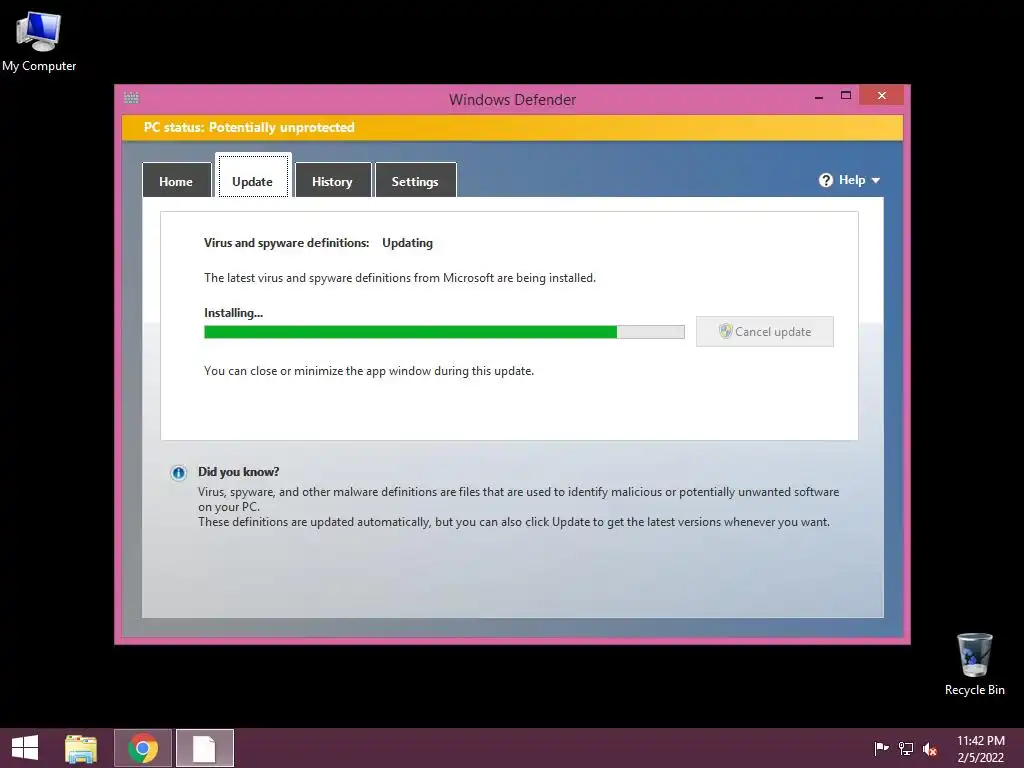
Task: Click the 'You can close or minimize' note
Action: pos(369,371)
